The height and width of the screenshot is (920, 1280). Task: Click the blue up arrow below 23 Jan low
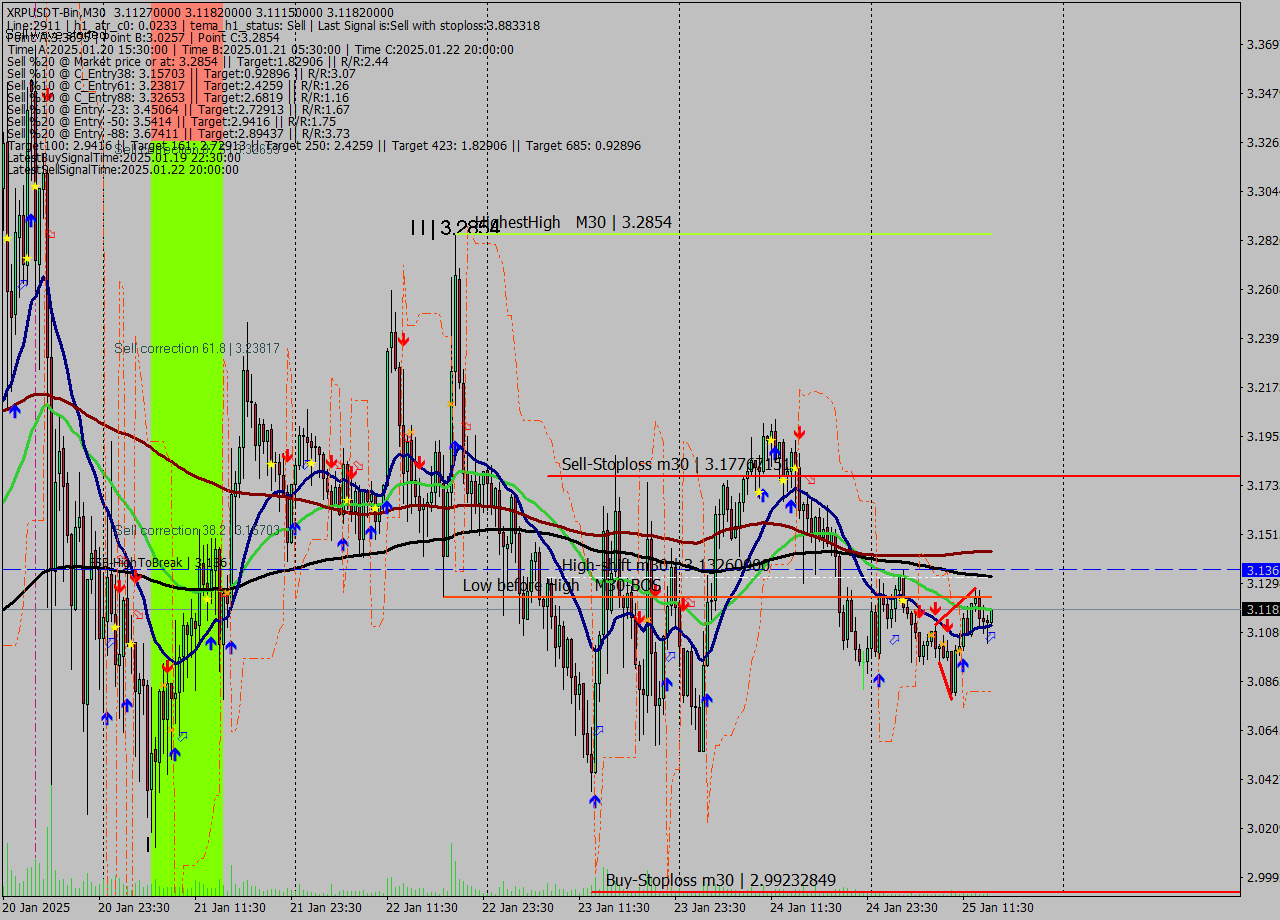click(x=595, y=800)
